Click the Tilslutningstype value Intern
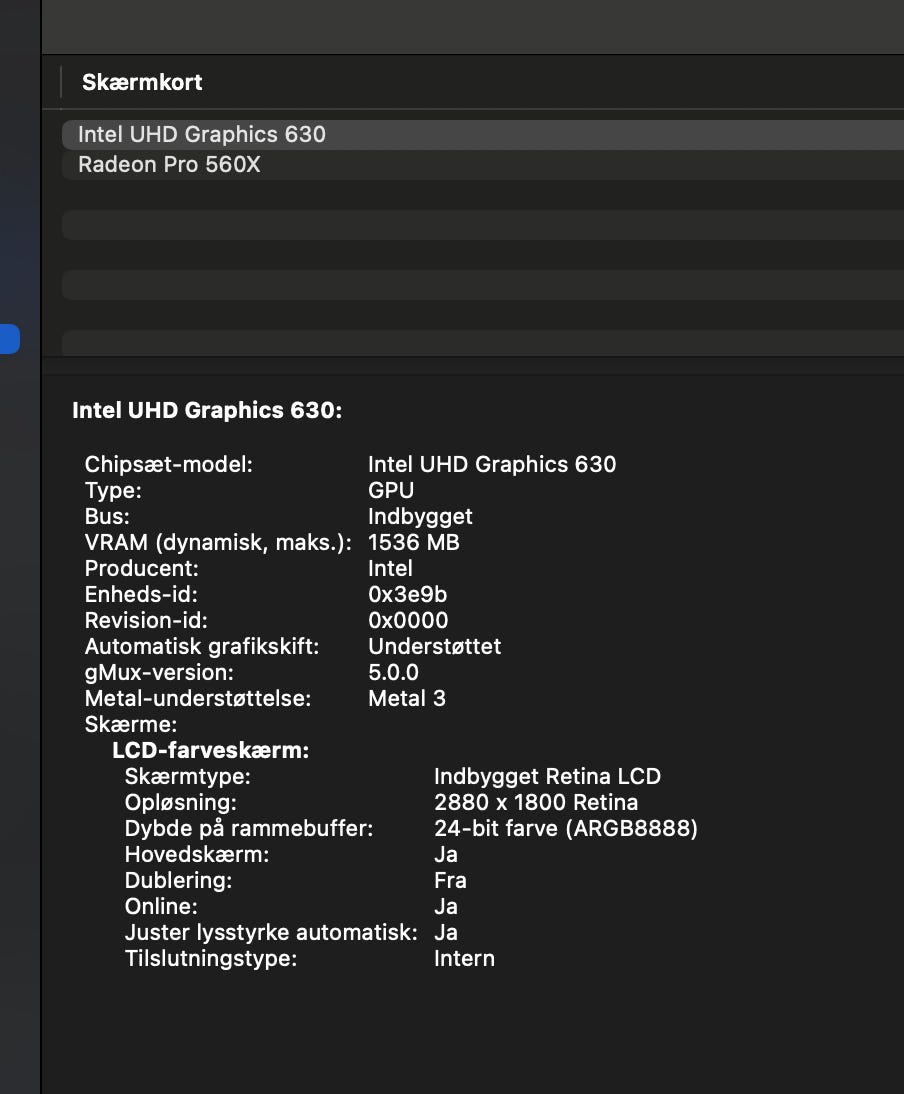The image size is (904, 1094). [x=464, y=959]
